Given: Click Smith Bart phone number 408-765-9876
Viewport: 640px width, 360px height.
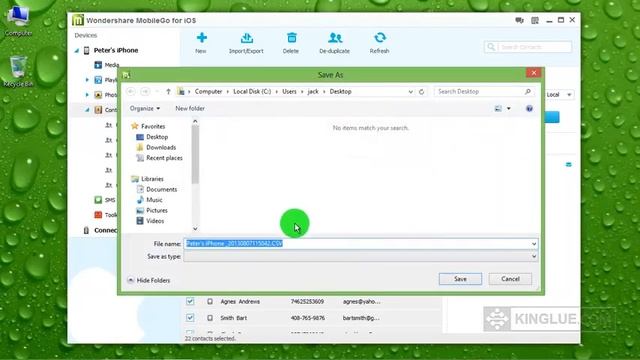Looking at the screenshot, I should point(308,318).
